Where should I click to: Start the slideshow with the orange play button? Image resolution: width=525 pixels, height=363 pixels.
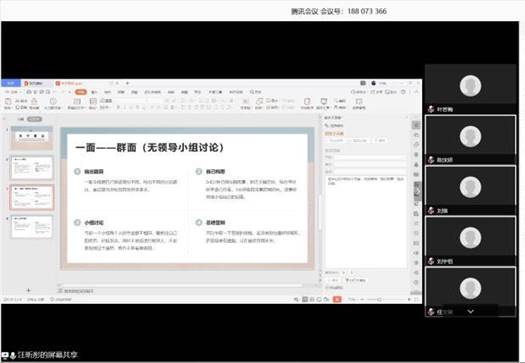[337, 299]
